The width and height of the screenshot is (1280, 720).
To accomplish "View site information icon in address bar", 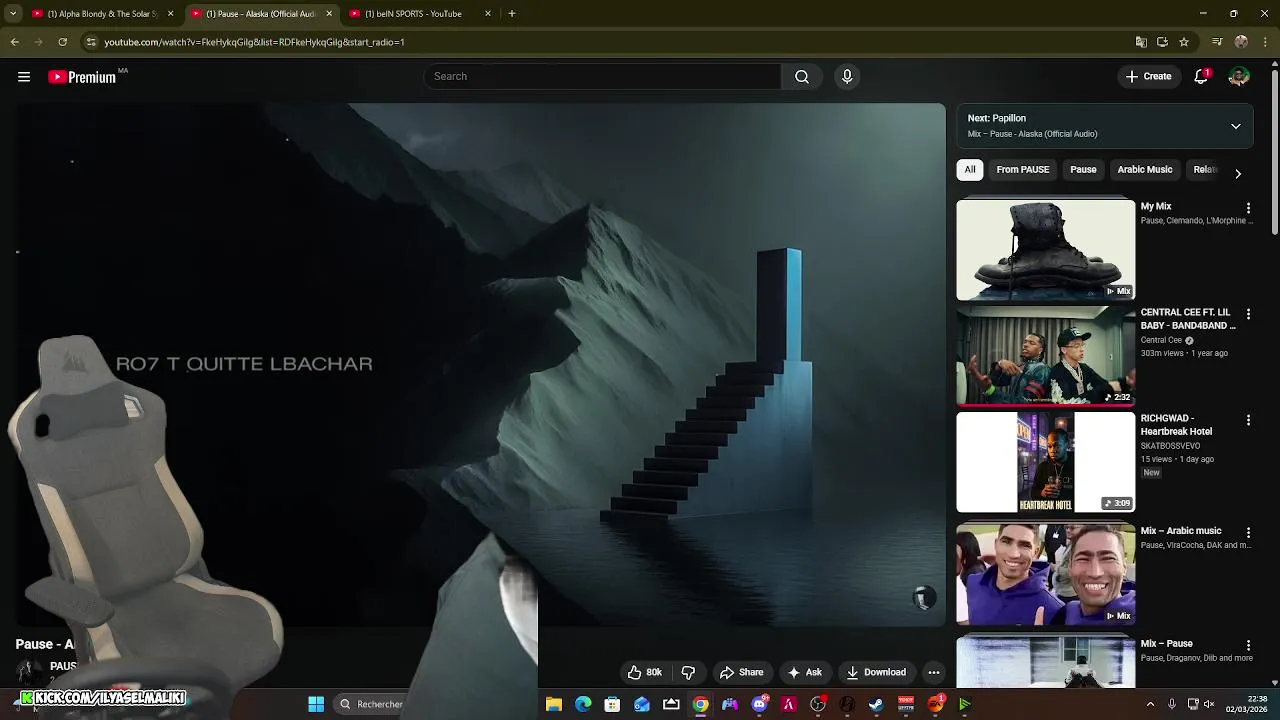I will pos(91,42).
